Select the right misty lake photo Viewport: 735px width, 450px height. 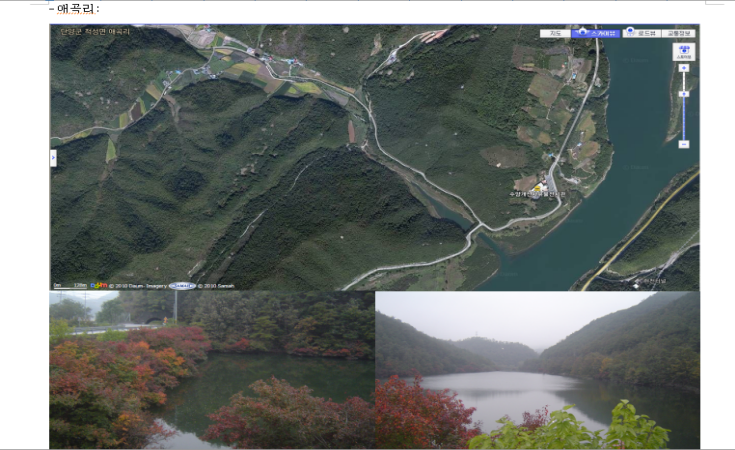[537, 370]
